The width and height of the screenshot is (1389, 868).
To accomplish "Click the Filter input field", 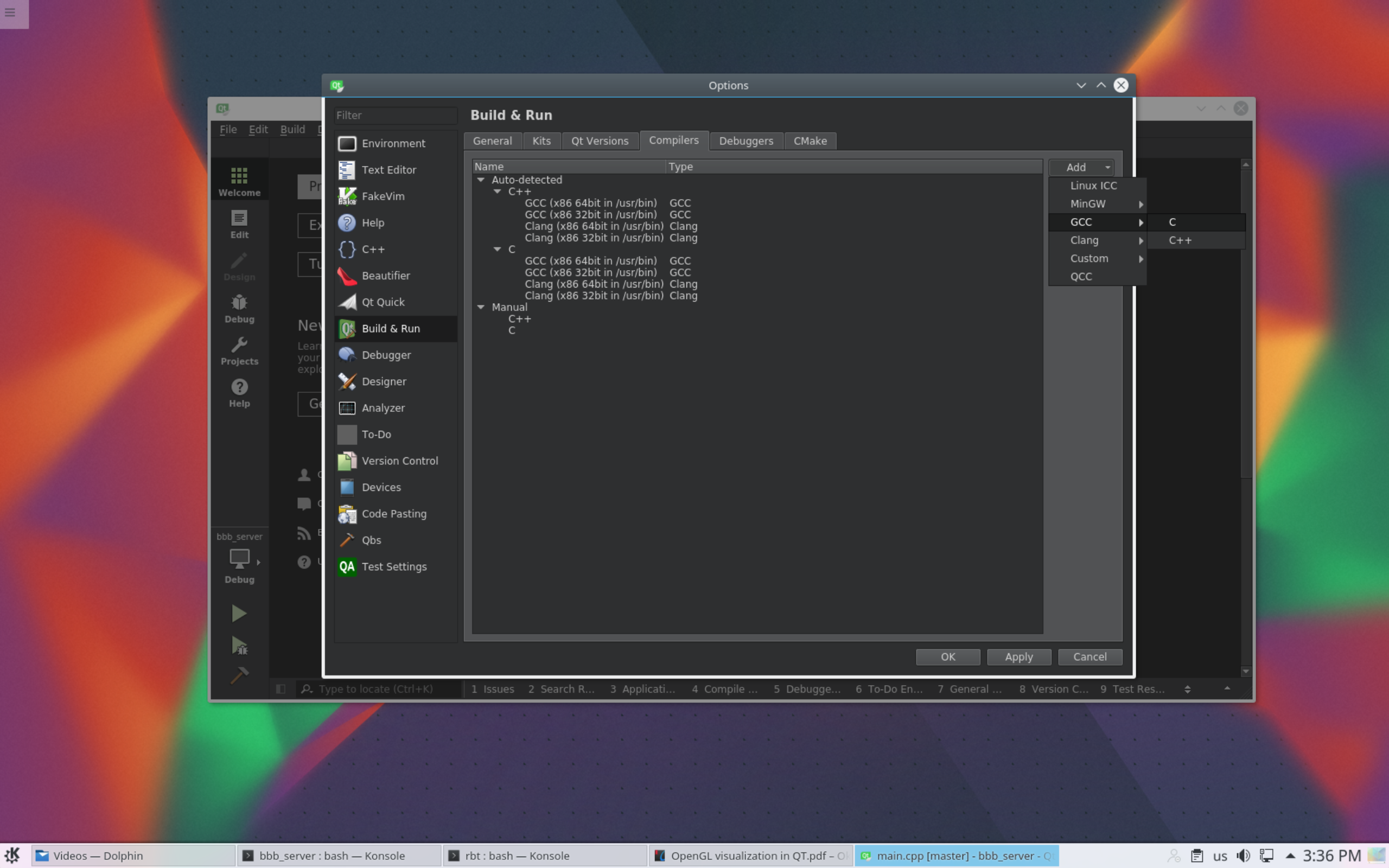I will click(x=396, y=116).
